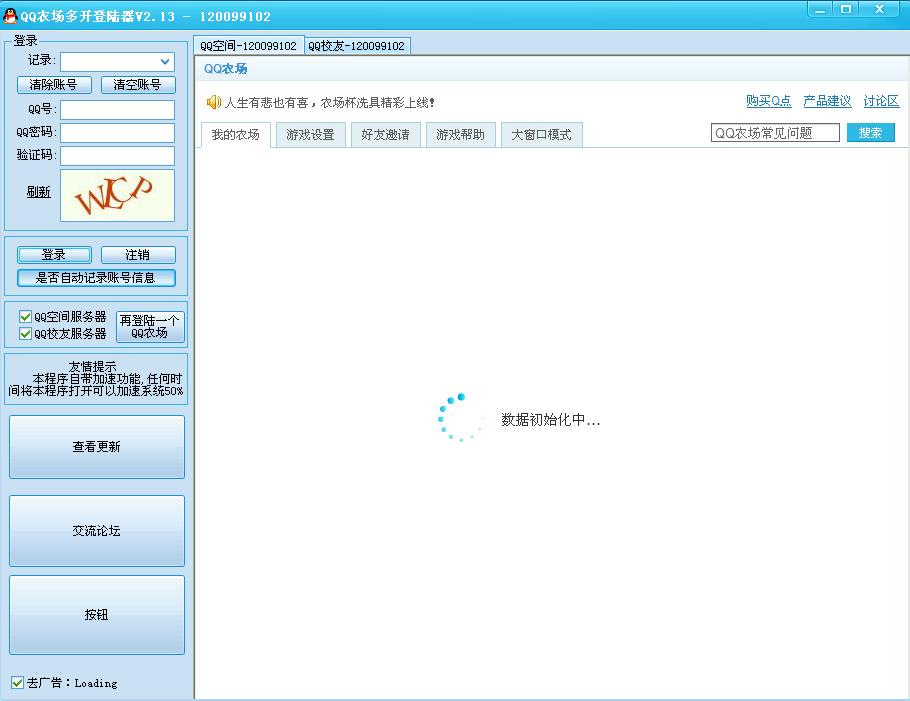Click the 清除账号 button
The image size is (910, 701).
click(x=54, y=85)
